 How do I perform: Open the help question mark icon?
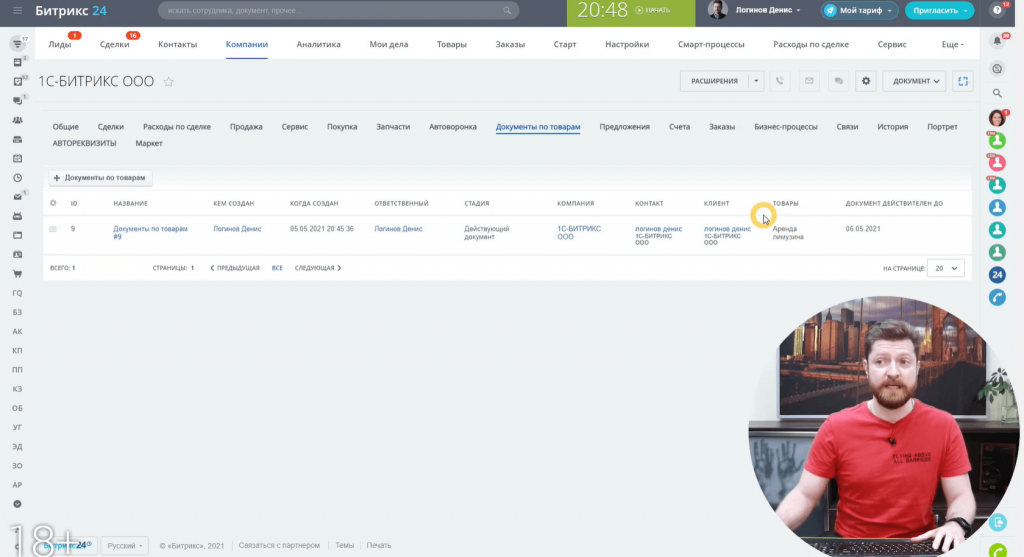pyautogui.click(x=997, y=10)
